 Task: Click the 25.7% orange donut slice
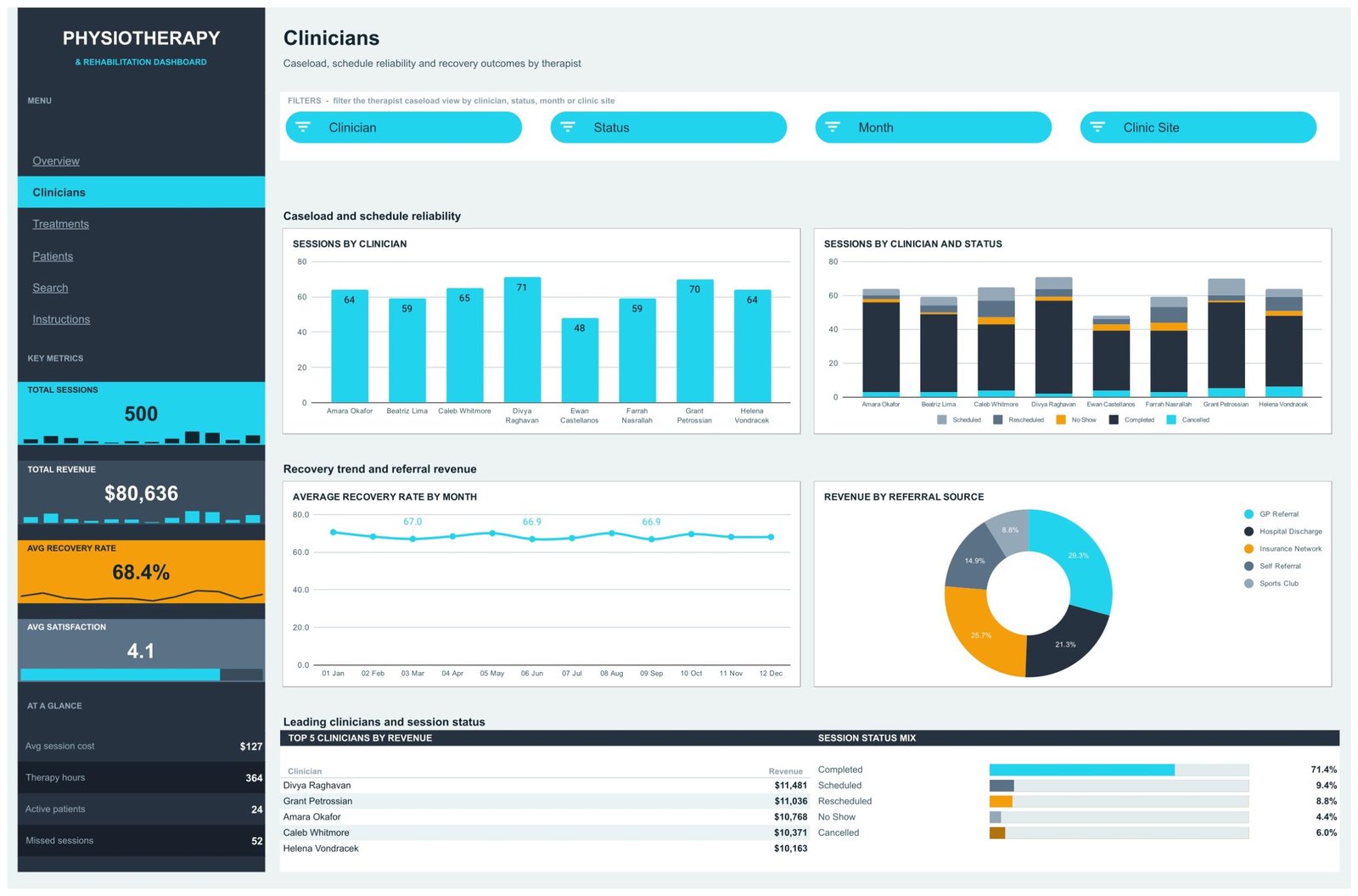tap(983, 633)
